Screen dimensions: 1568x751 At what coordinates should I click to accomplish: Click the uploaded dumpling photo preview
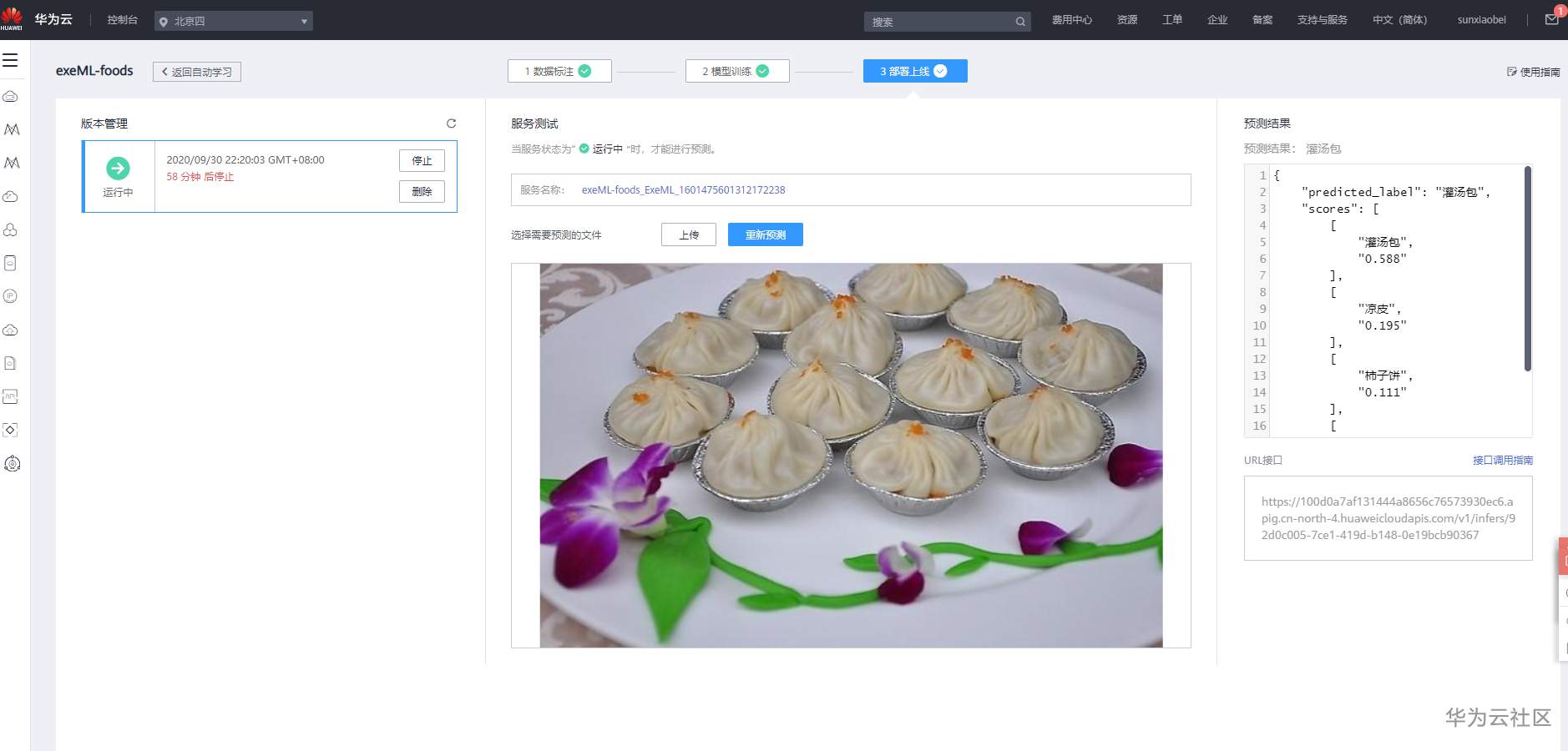851,456
